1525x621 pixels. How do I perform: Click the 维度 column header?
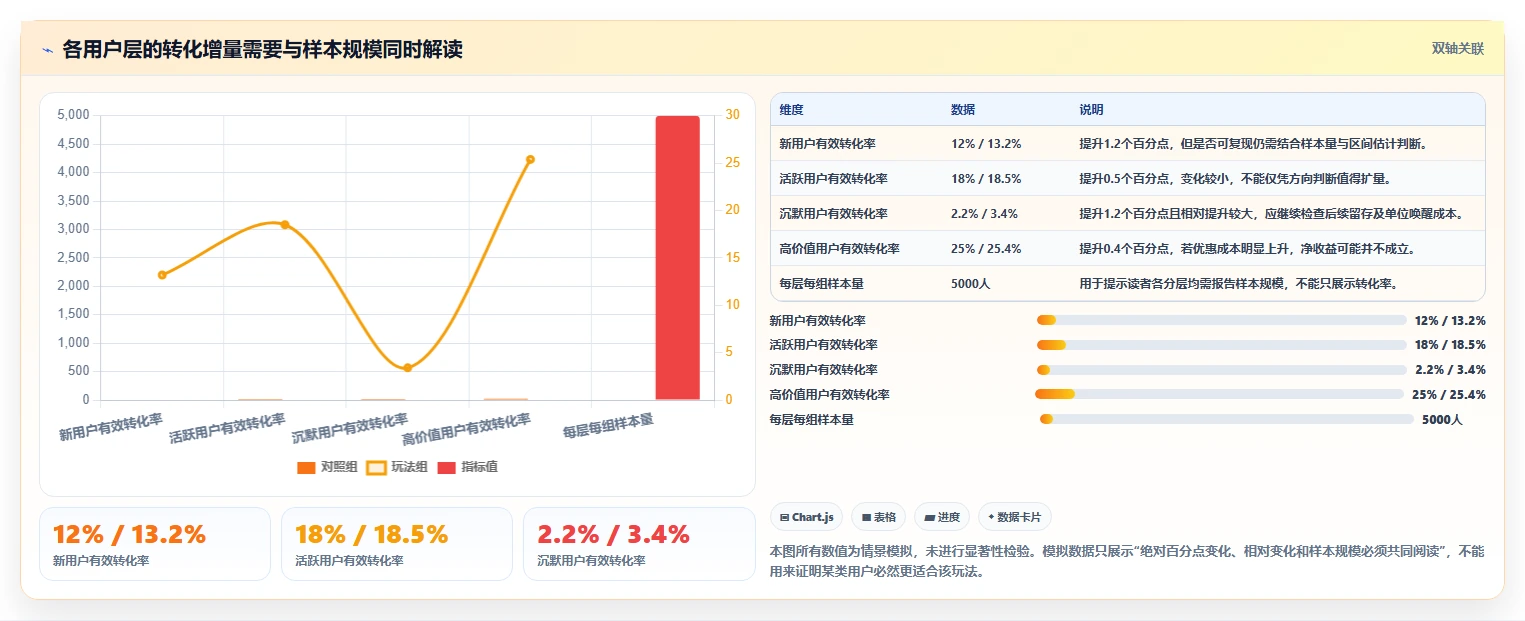point(792,110)
